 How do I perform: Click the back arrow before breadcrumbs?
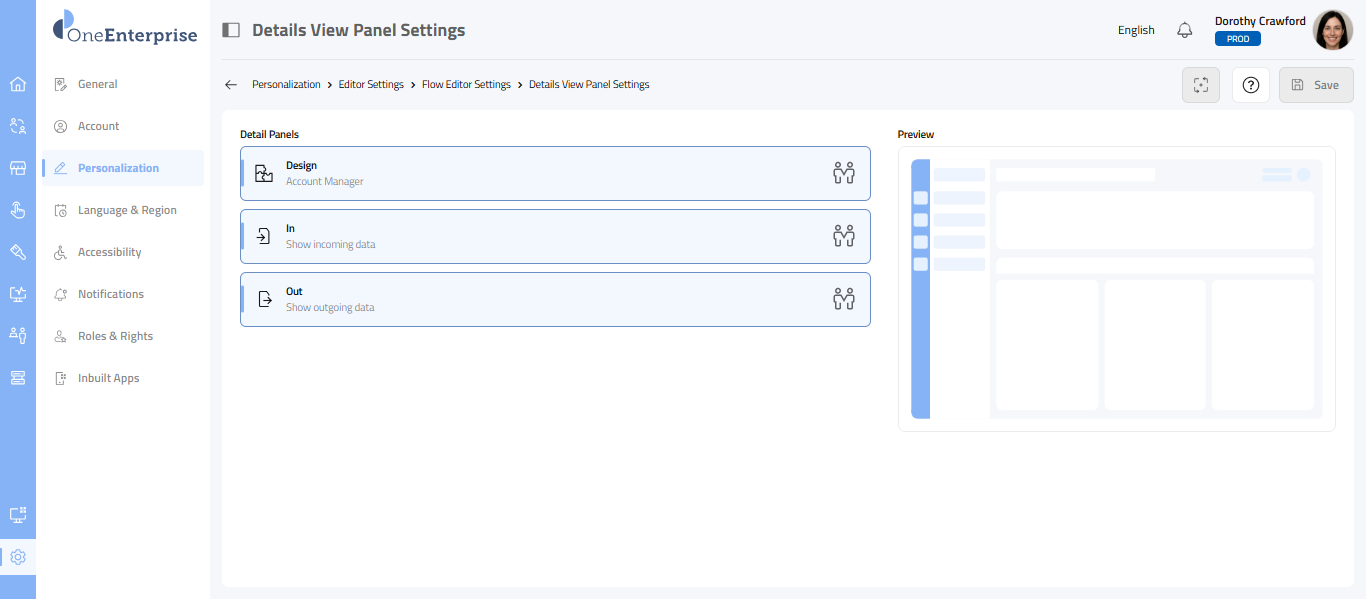tap(231, 85)
